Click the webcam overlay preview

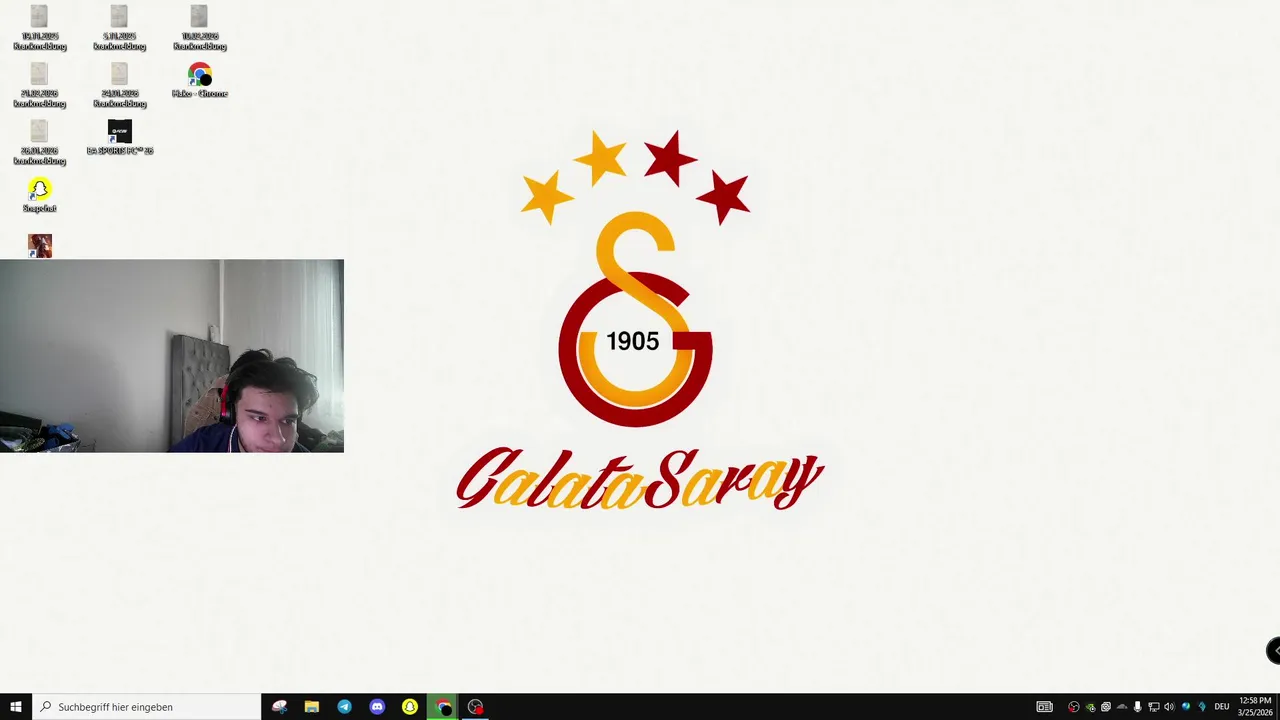172,356
